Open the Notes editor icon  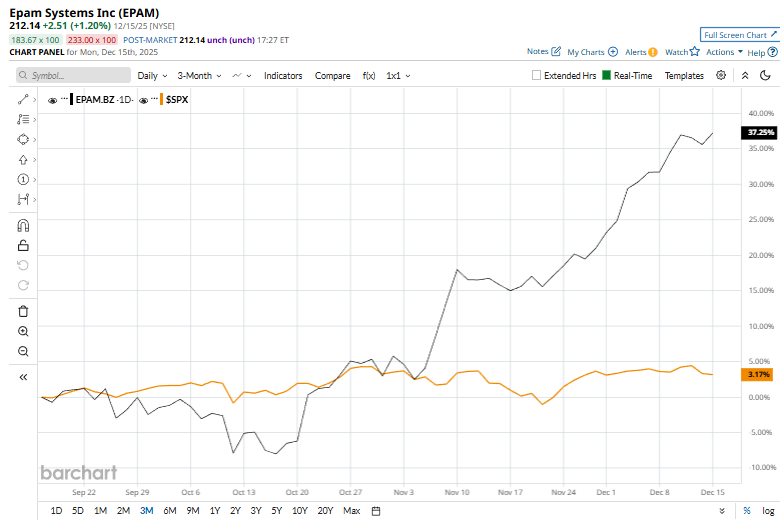556,51
